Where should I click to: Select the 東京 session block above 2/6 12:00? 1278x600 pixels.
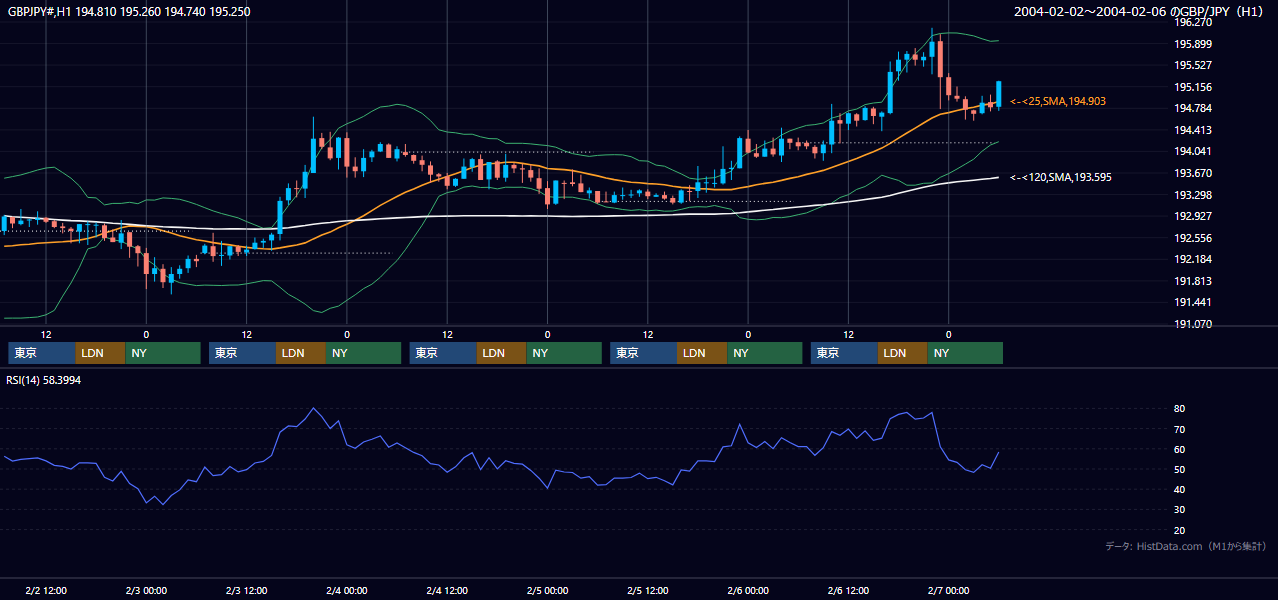844,353
